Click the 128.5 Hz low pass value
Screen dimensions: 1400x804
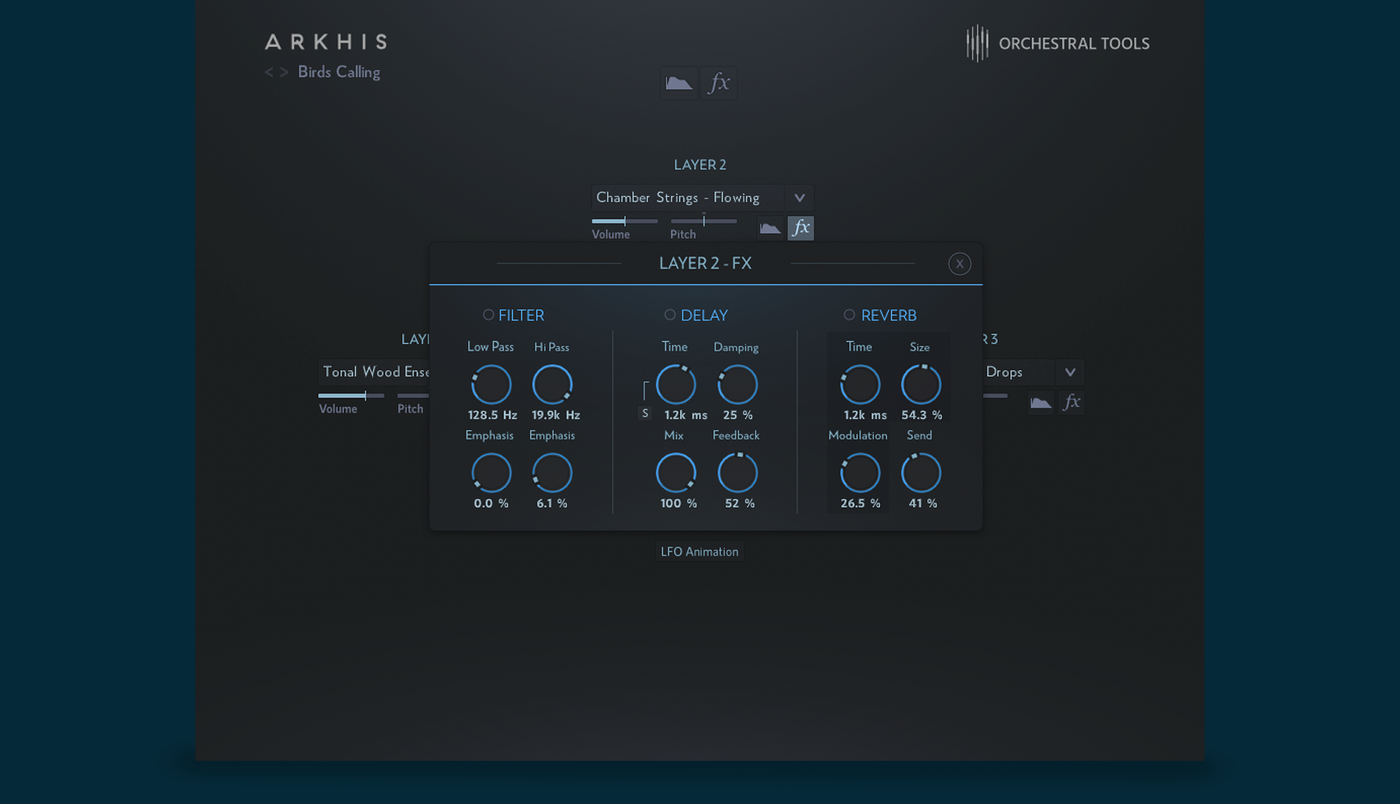(492, 415)
